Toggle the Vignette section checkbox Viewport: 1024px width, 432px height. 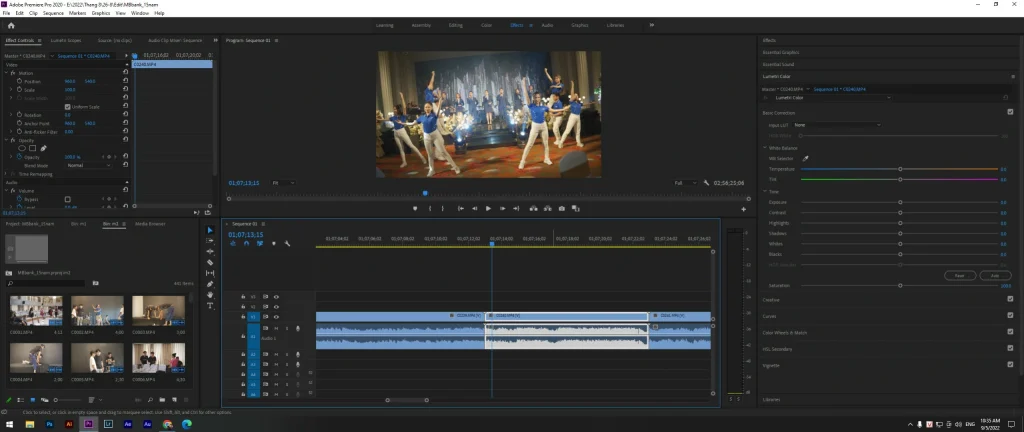[x=1010, y=365]
